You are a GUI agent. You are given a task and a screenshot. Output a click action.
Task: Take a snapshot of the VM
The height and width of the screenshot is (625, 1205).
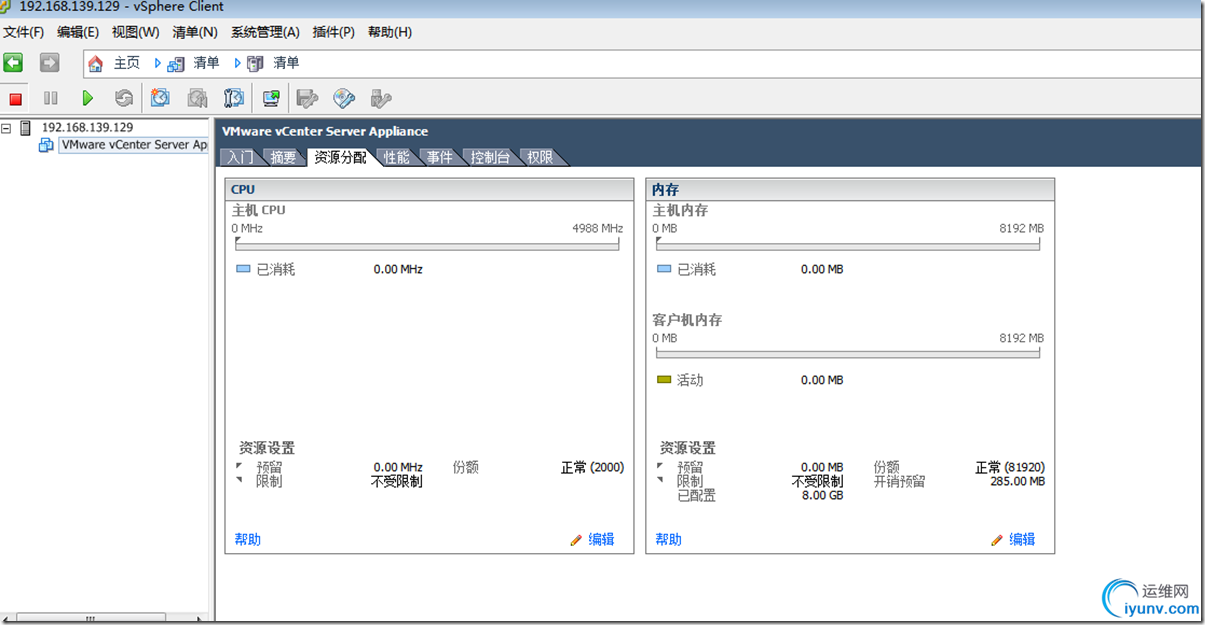161,98
